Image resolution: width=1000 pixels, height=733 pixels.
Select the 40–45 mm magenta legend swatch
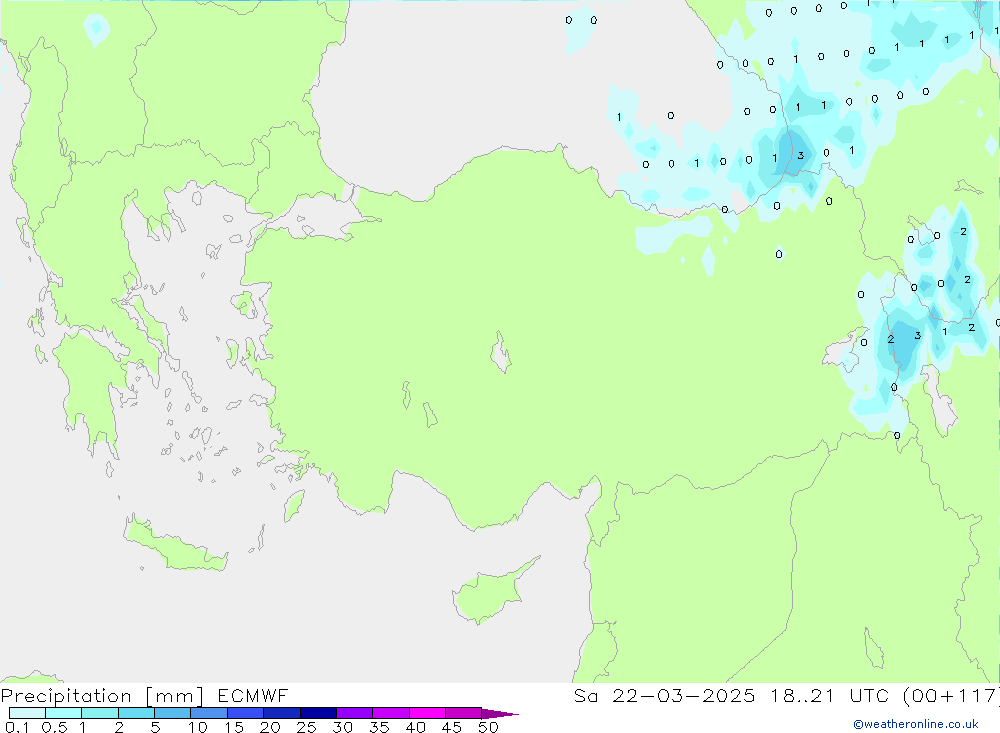pos(427,713)
